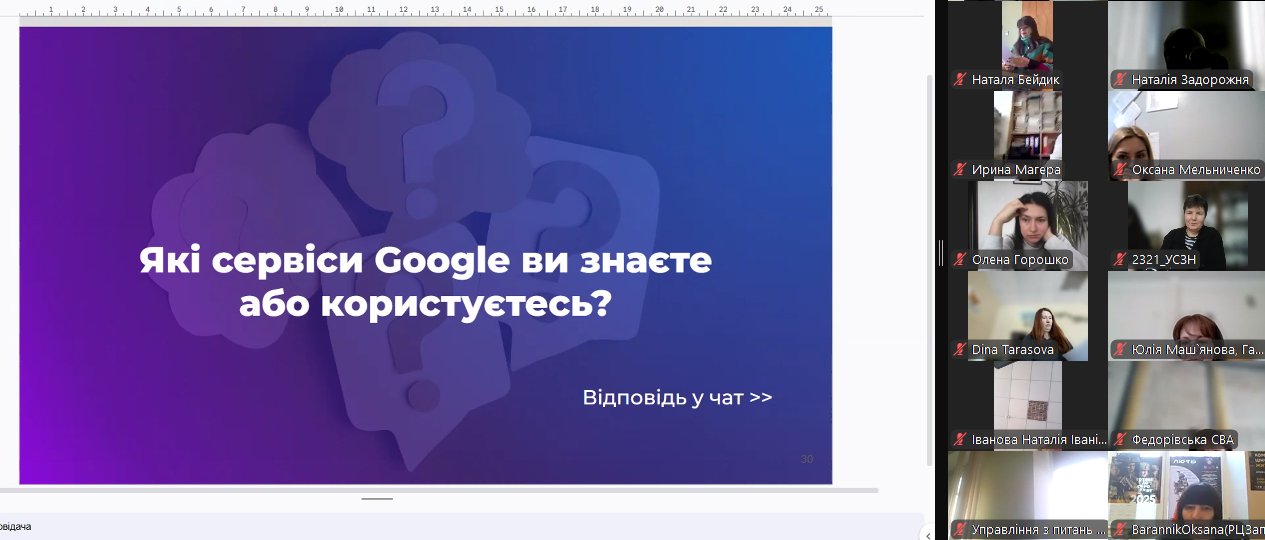Click muted microphone icon beside Наталя Бейдик
The width and height of the screenshot is (1265, 540).
[x=960, y=80]
